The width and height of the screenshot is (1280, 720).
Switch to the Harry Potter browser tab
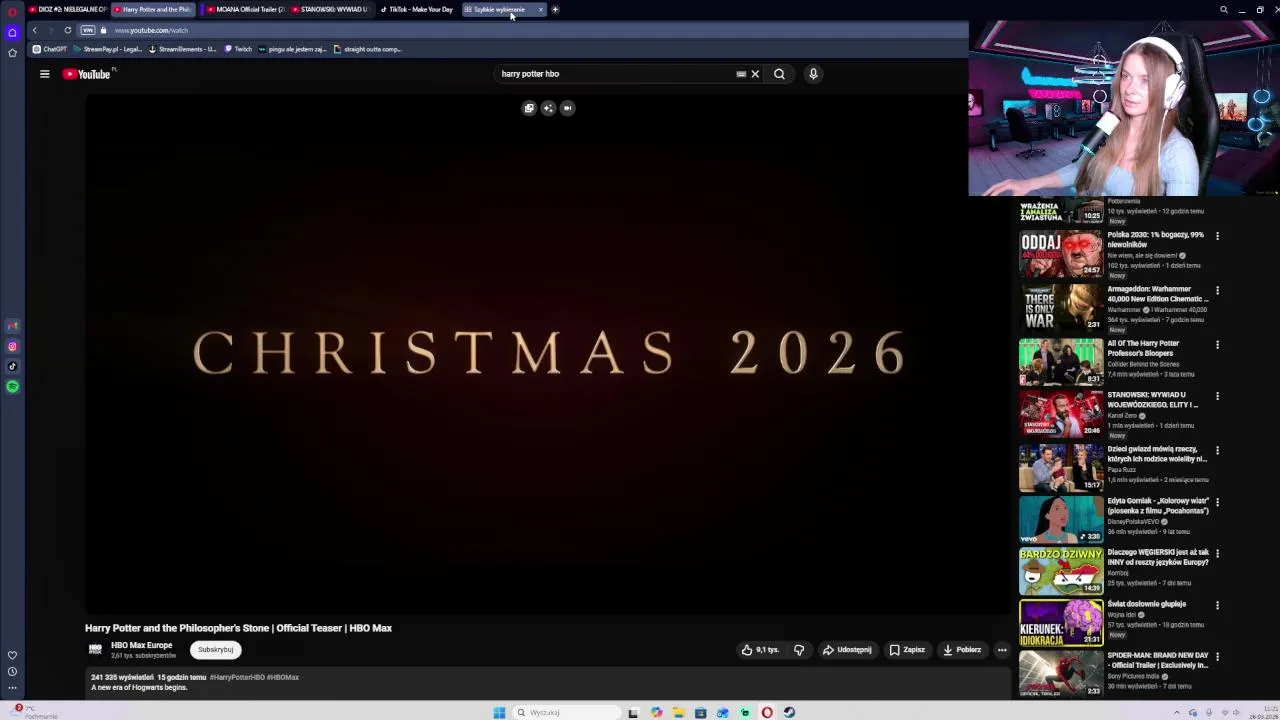point(153,9)
